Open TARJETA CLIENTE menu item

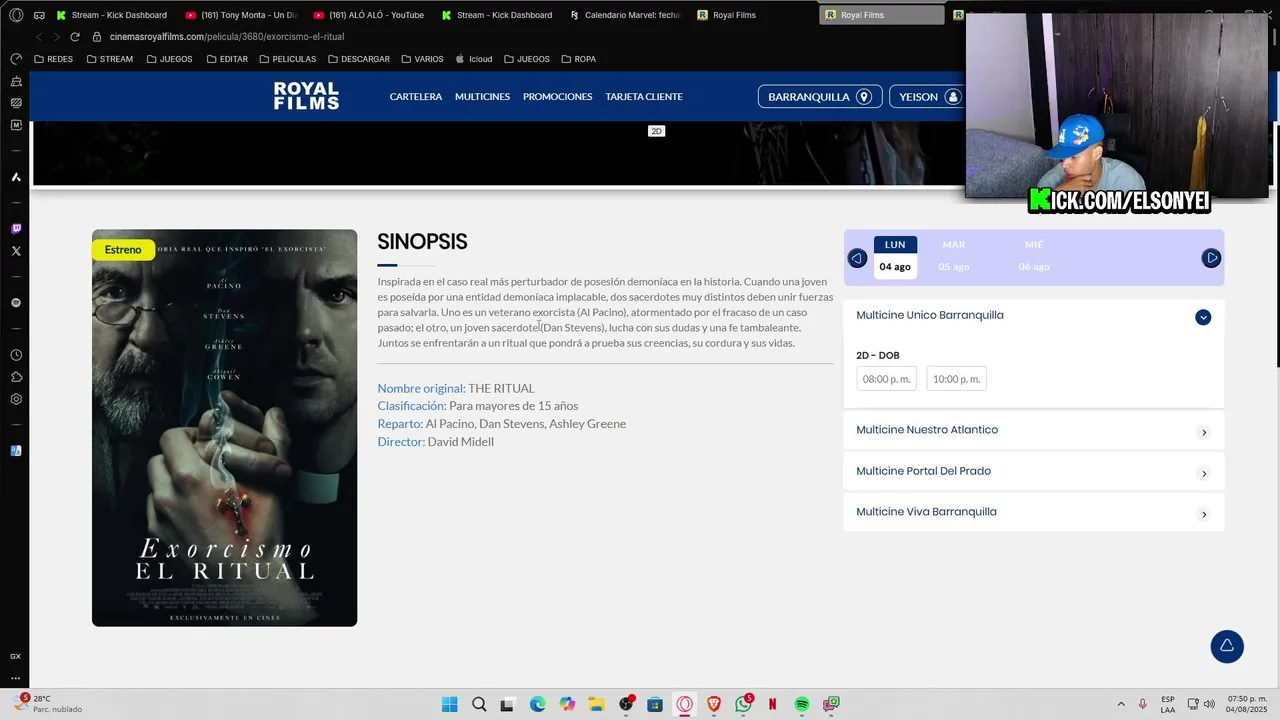[x=644, y=97]
